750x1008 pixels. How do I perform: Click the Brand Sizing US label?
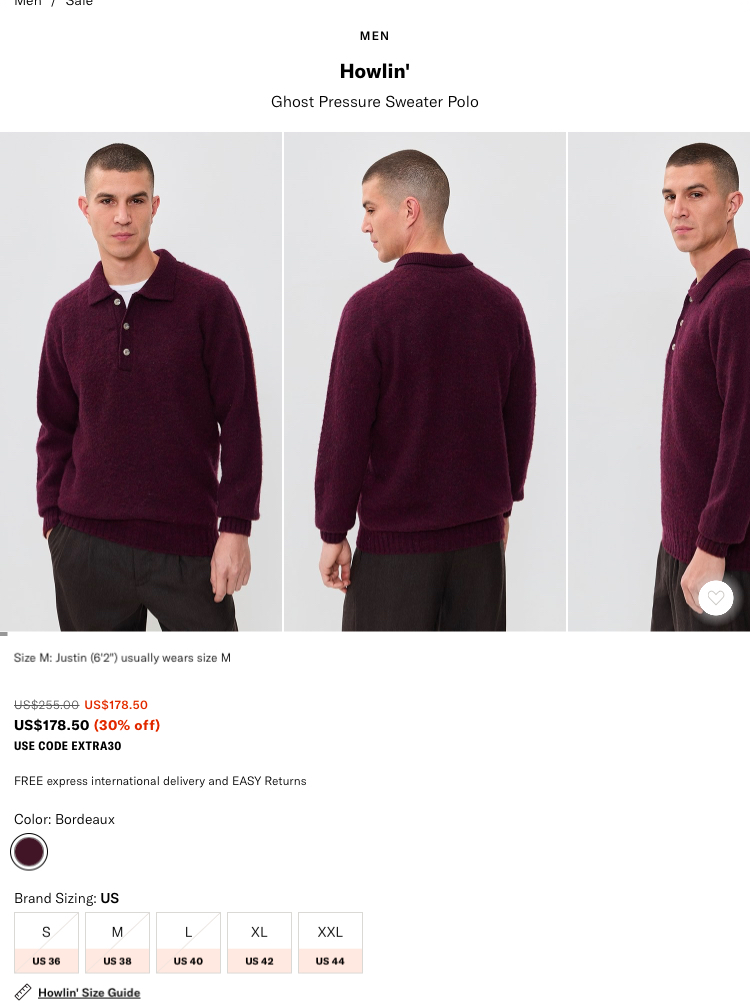(66, 898)
